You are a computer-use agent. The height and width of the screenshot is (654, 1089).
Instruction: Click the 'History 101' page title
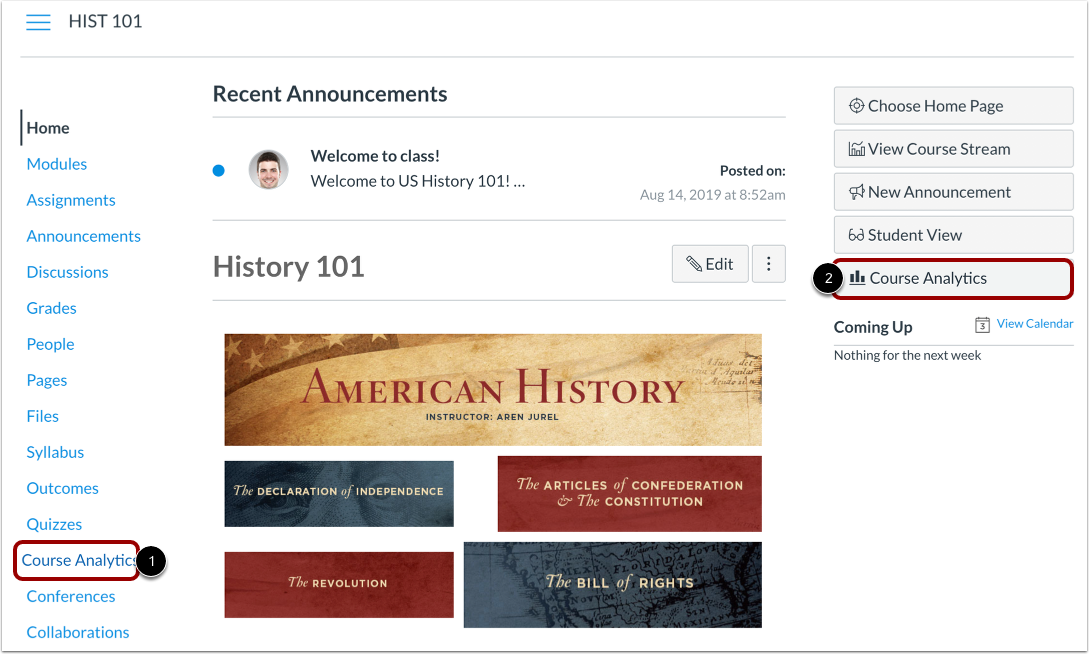tap(288, 267)
